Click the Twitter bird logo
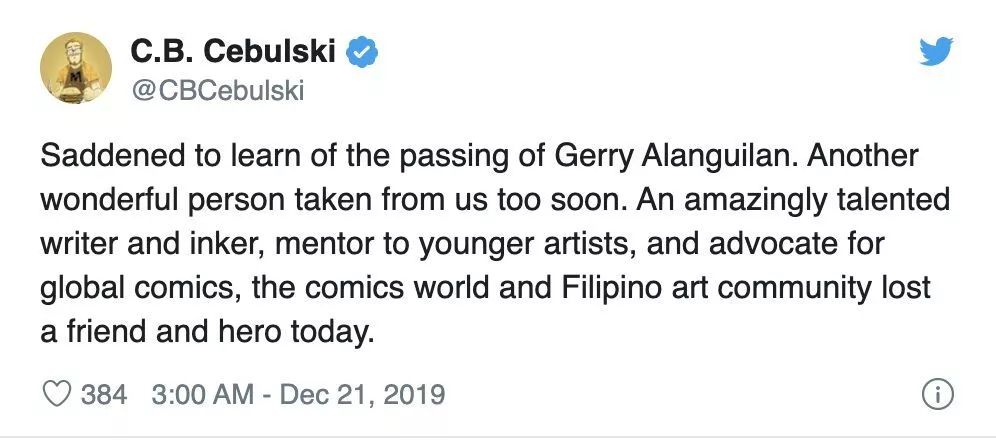This screenshot has height=440, width=996. [936, 51]
